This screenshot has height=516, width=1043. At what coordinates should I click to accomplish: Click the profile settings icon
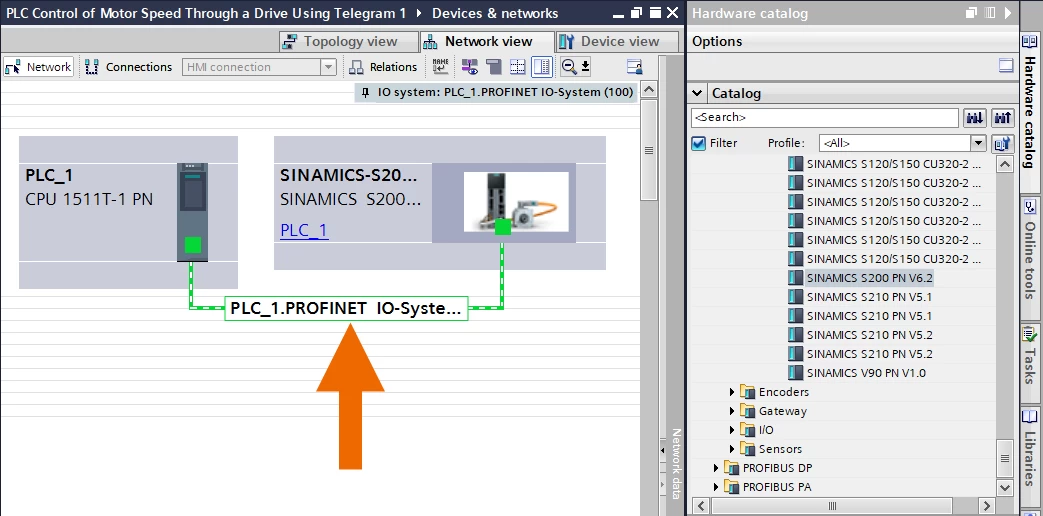click(1002, 143)
